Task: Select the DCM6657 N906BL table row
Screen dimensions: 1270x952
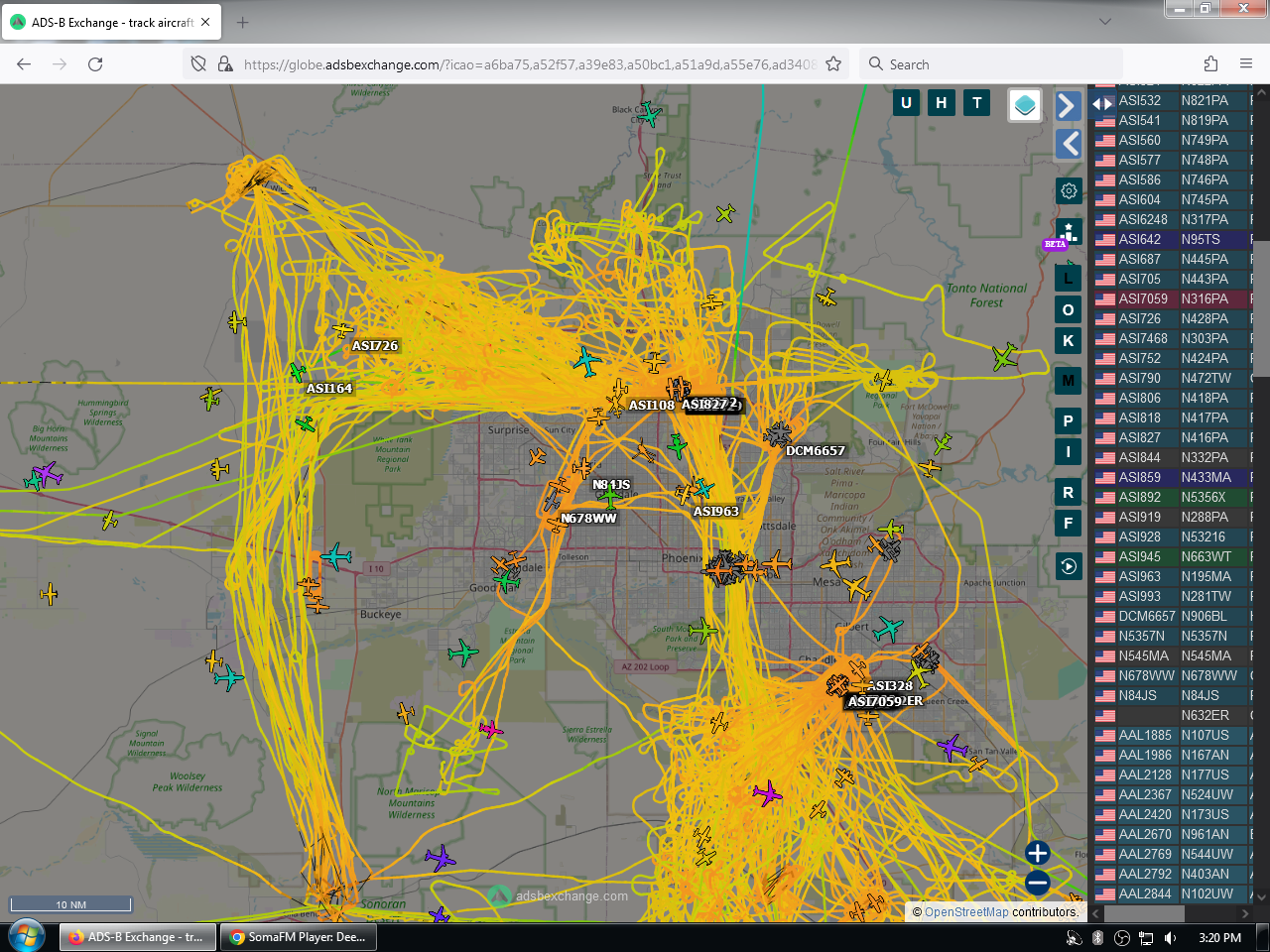Action: 1173,616
